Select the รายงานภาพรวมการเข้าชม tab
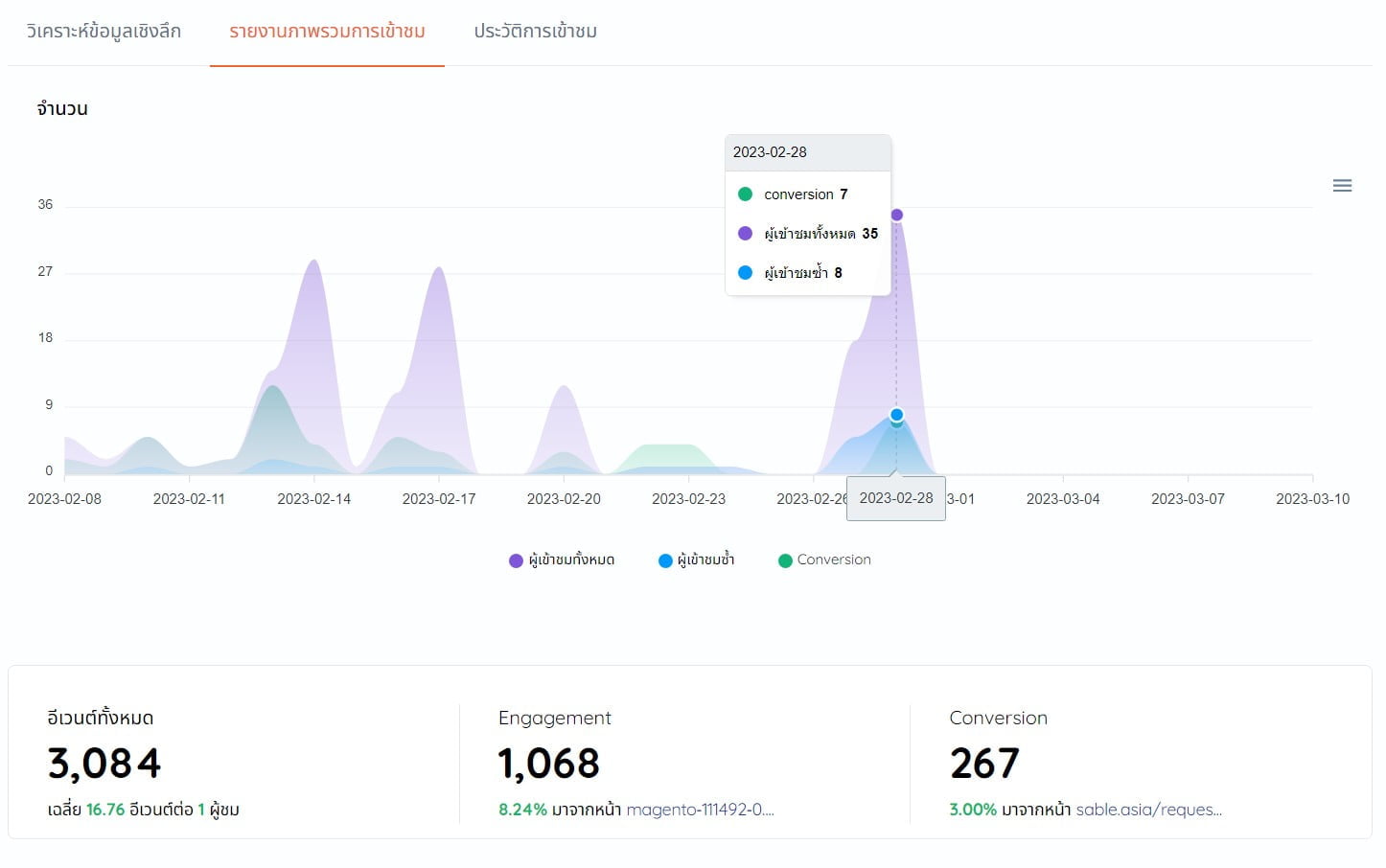 pos(327,32)
